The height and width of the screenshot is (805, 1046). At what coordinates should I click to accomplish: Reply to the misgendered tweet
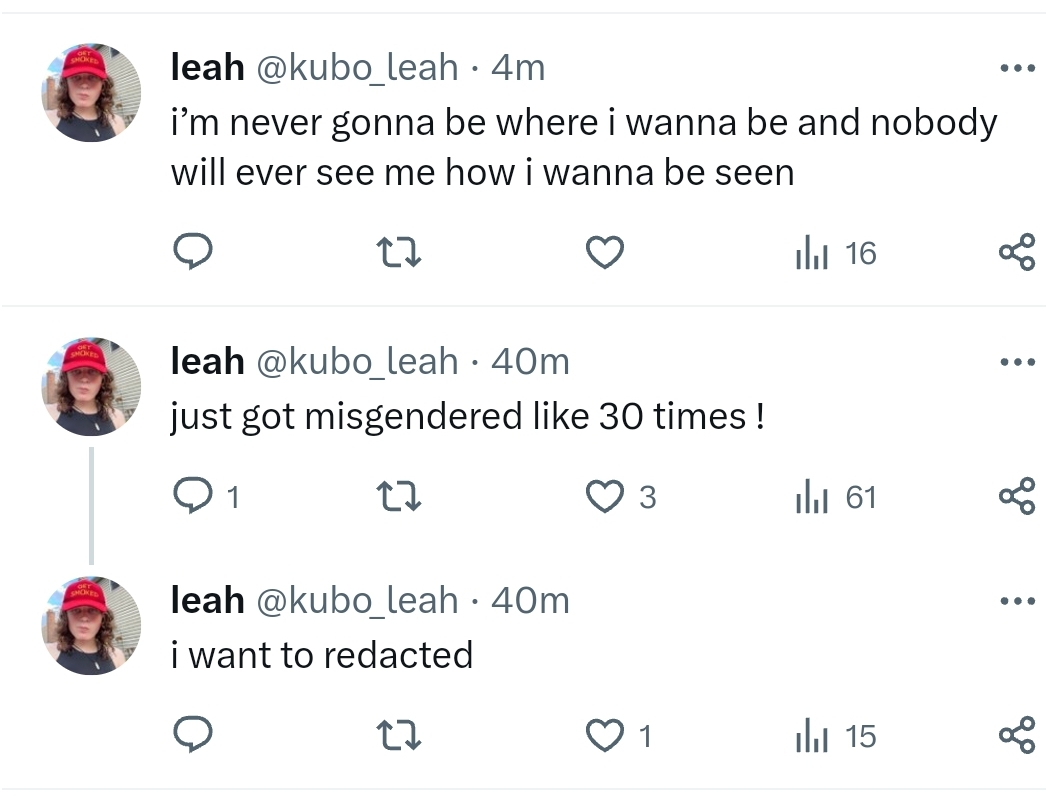pos(205,496)
